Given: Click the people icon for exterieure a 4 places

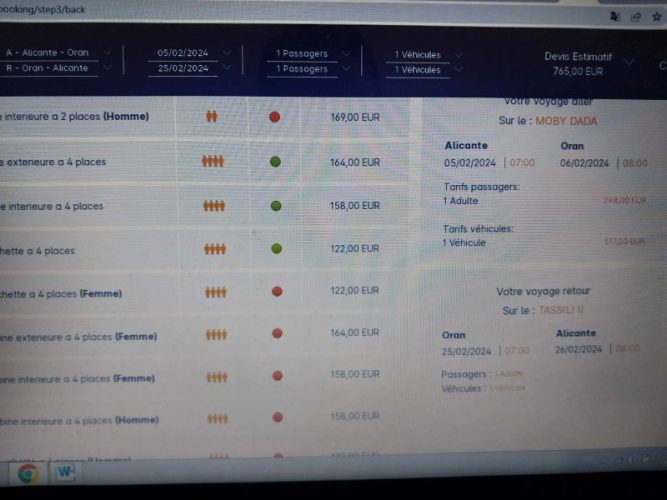Looking at the screenshot, I should coord(213,161).
